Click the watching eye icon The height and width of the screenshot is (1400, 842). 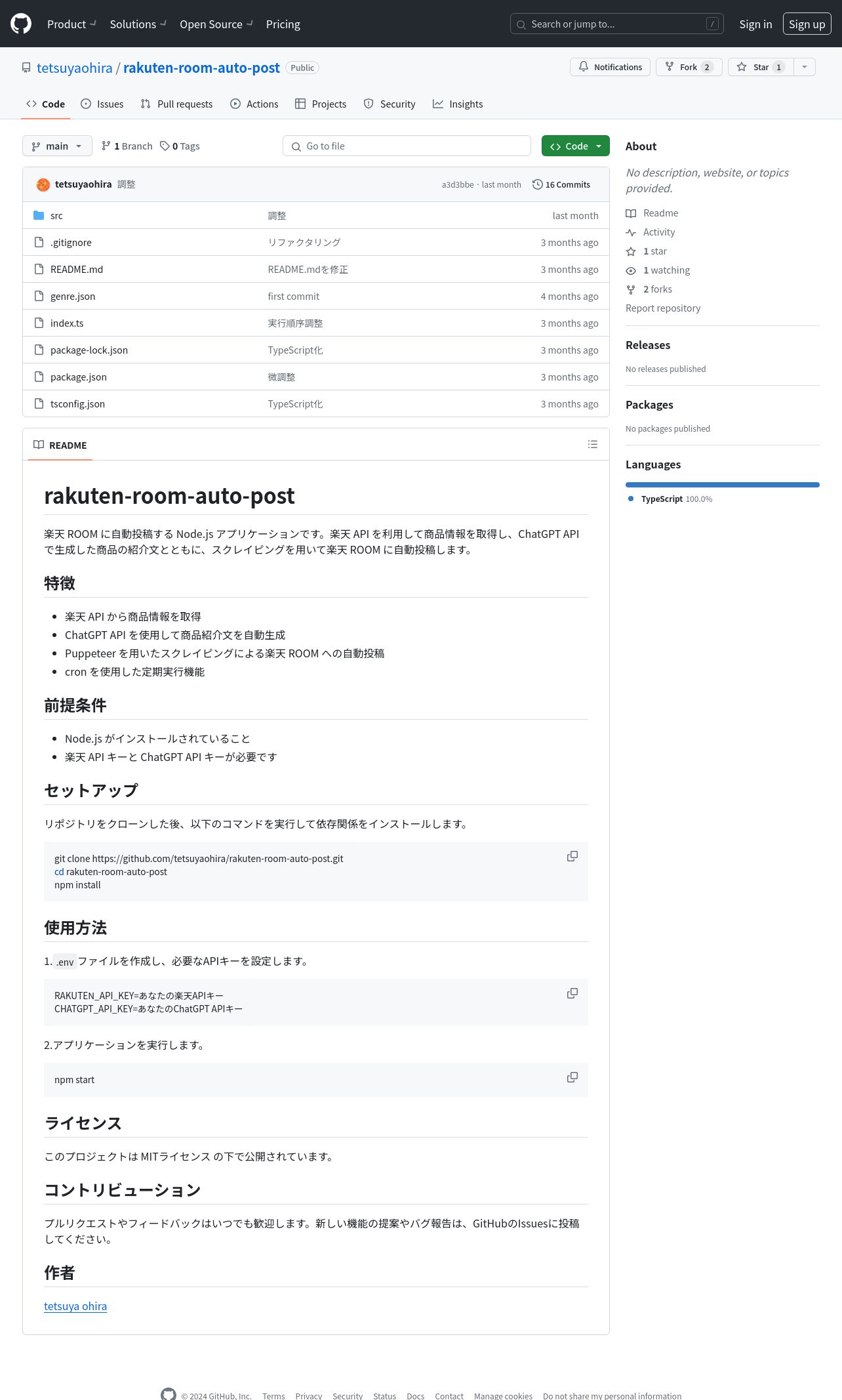(631, 270)
